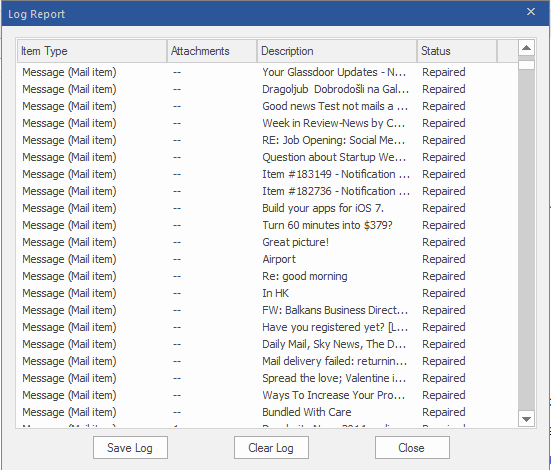Image resolution: width=551 pixels, height=470 pixels.
Task: Select the Great picture! log entry
Action: coord(267,242)
